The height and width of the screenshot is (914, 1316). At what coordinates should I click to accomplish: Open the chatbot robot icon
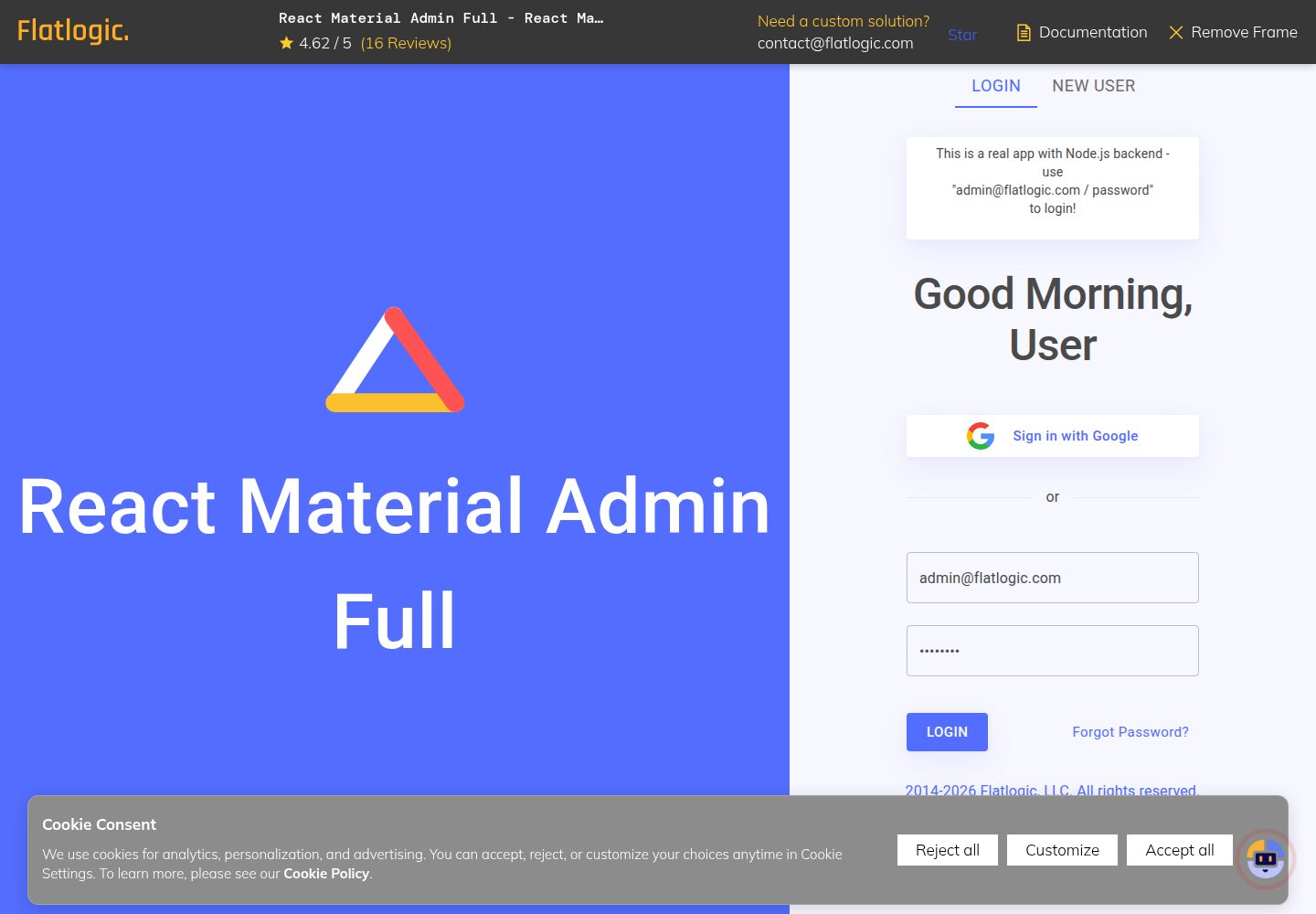click(1266, 858)
